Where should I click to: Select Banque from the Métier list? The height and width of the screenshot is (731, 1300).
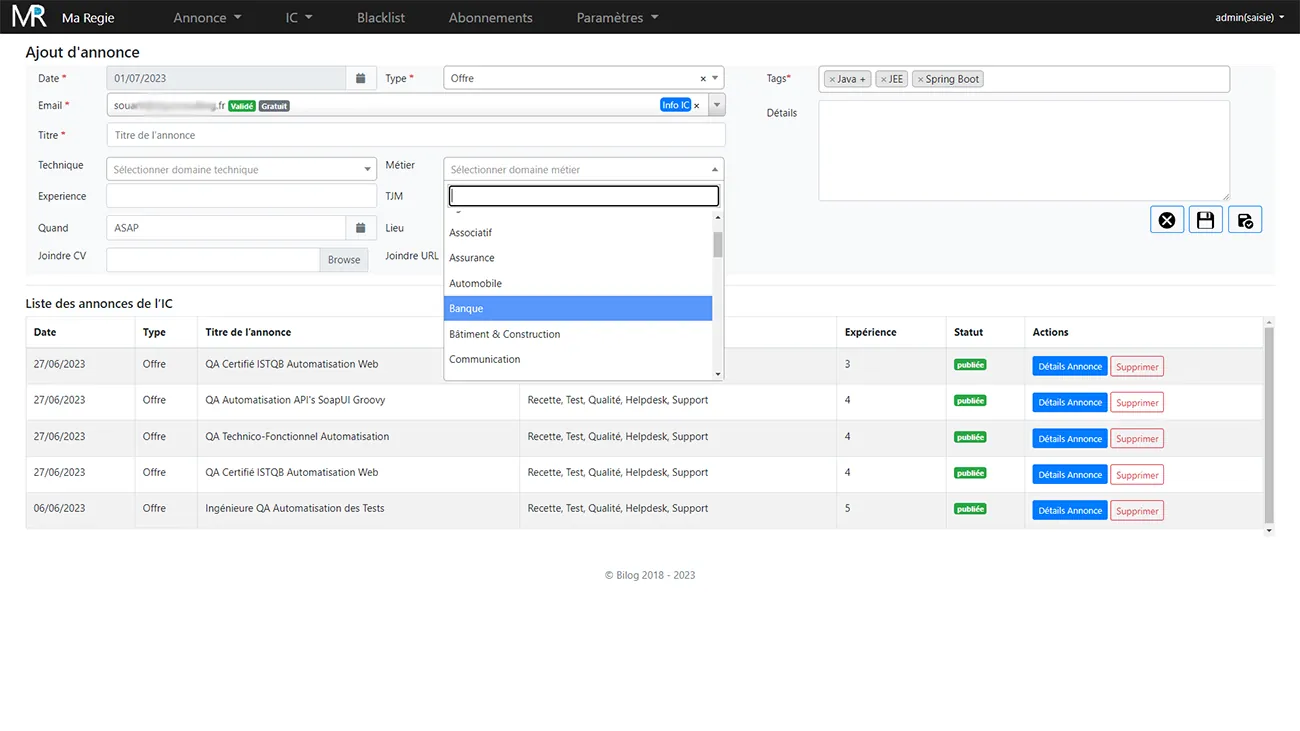(577, 309)
